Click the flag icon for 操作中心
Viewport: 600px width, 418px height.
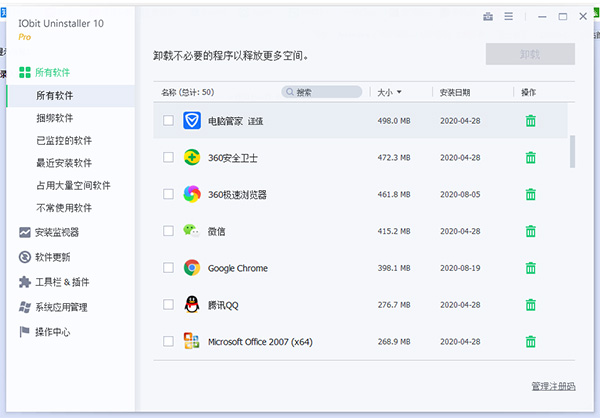(x=24, y=332)
